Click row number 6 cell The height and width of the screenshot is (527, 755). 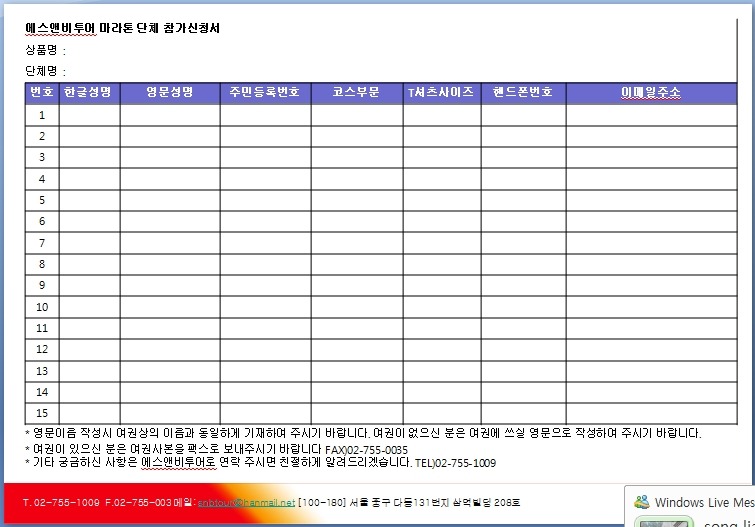click(x=42, y=222)
